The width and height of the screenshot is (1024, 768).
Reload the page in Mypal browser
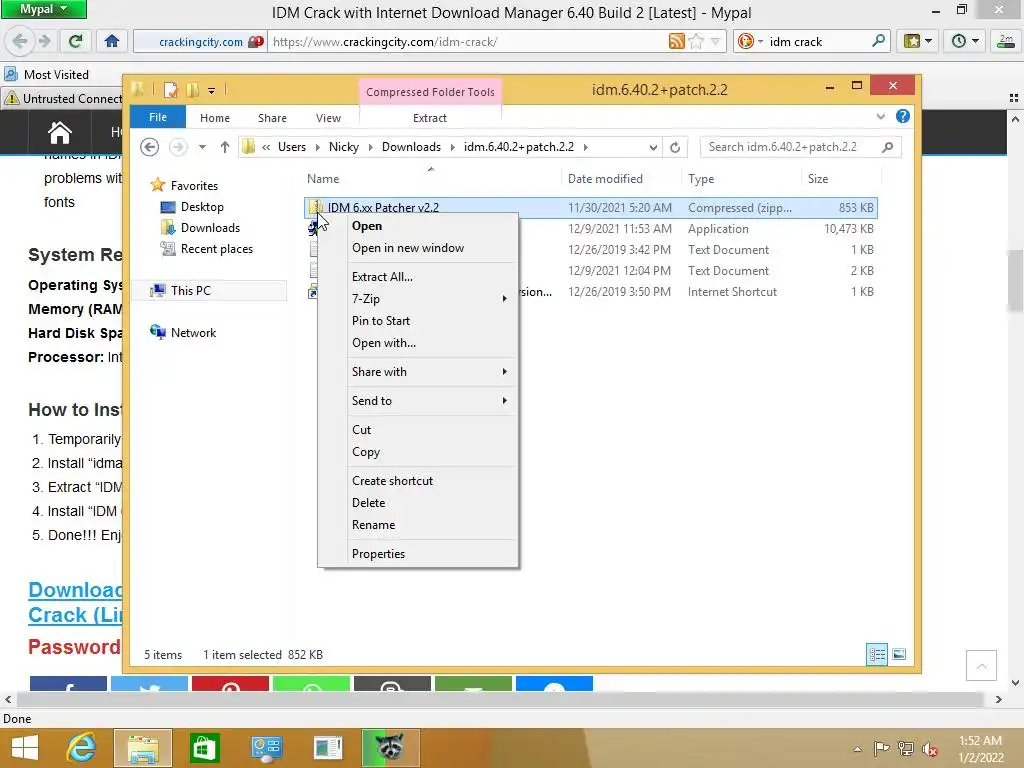(75, 41)
